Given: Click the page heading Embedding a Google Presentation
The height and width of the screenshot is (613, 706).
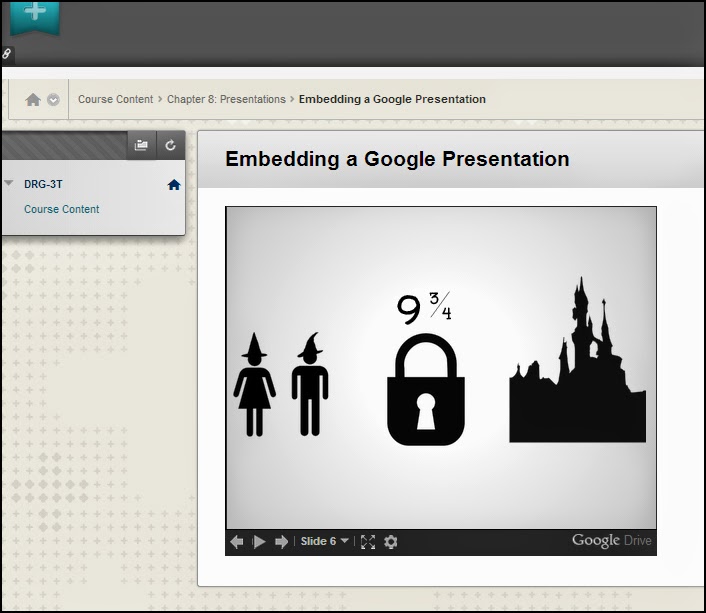Looking at the screenshot, I should click(397, 159).
